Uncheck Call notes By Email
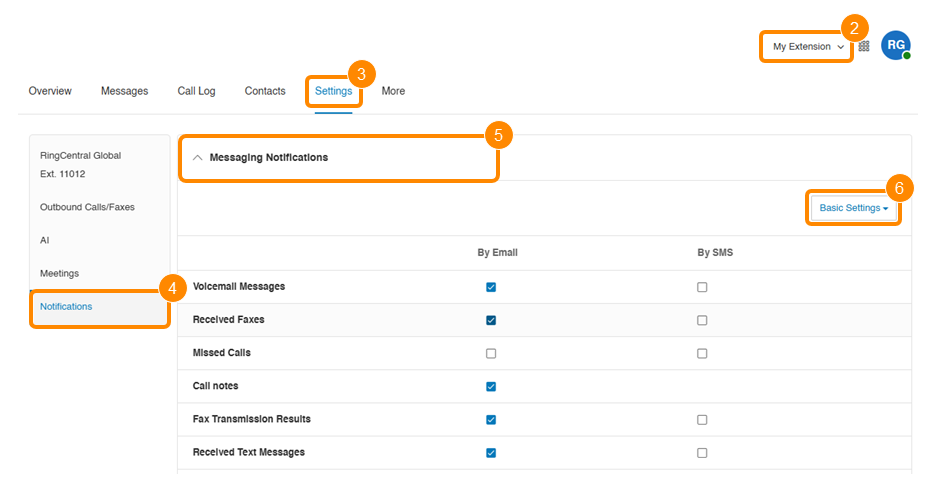934x488 pixels. pyautogui.click(x=491, y=387)
